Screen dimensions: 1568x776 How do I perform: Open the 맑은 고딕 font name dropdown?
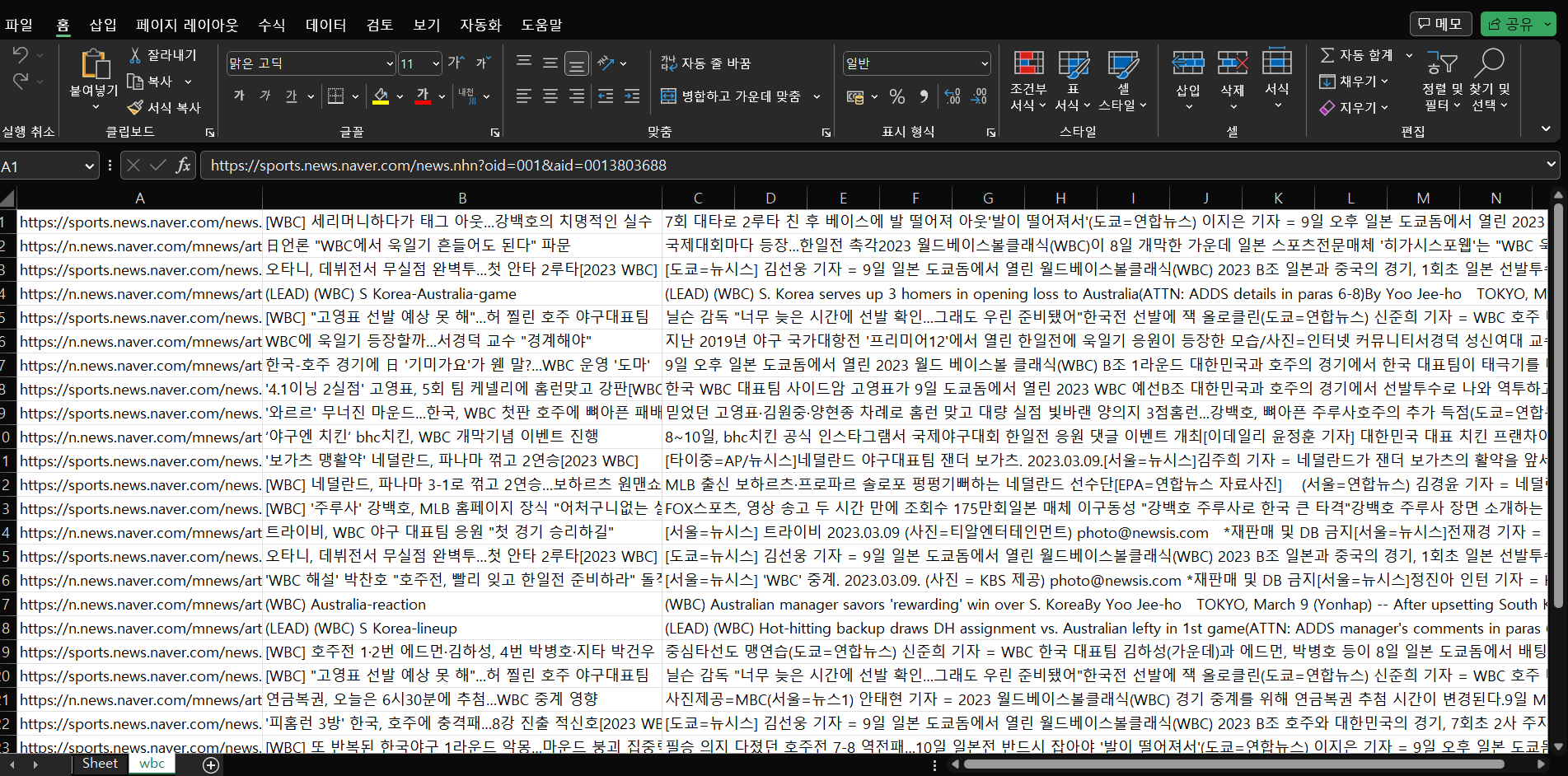[x=391, y=63]
